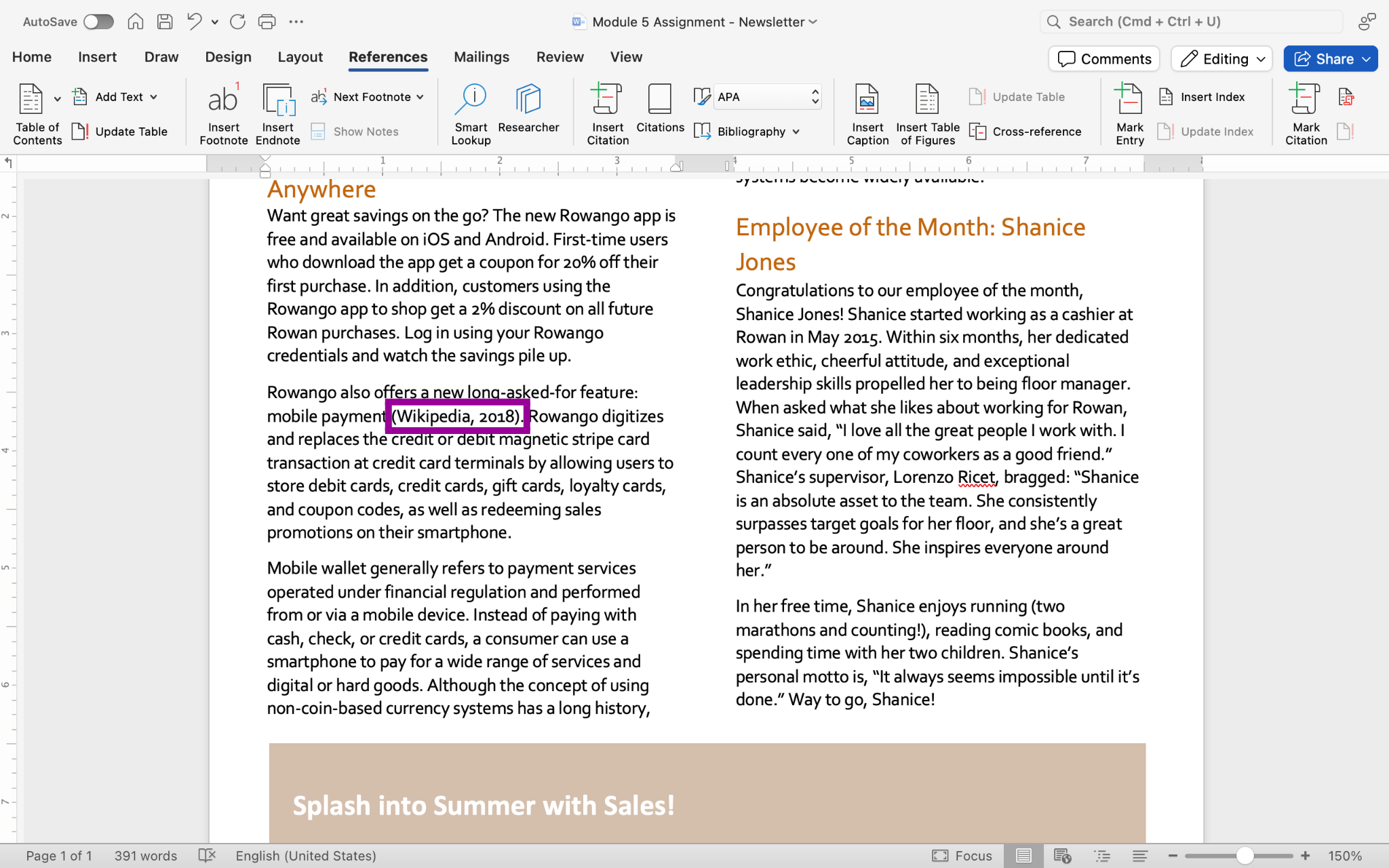Click the collaboration people icon
Image resolution: width=1389 pixels, height=868 pixels.
[1367, 22]
